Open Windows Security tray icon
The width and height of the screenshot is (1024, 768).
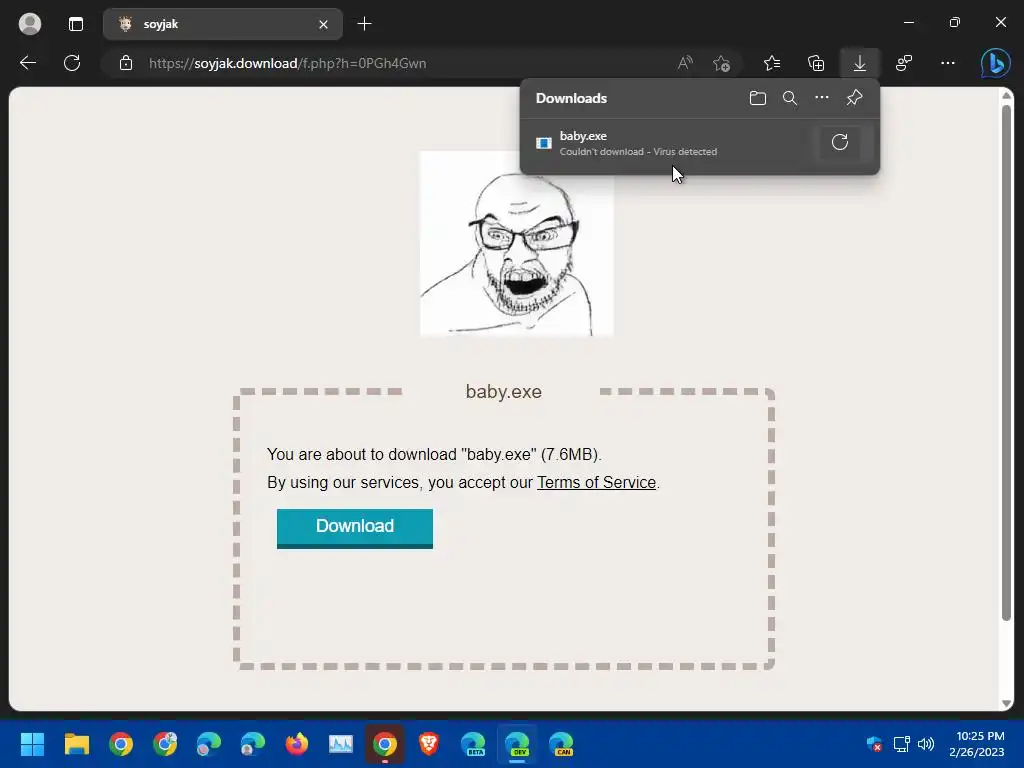click(874, 744)
